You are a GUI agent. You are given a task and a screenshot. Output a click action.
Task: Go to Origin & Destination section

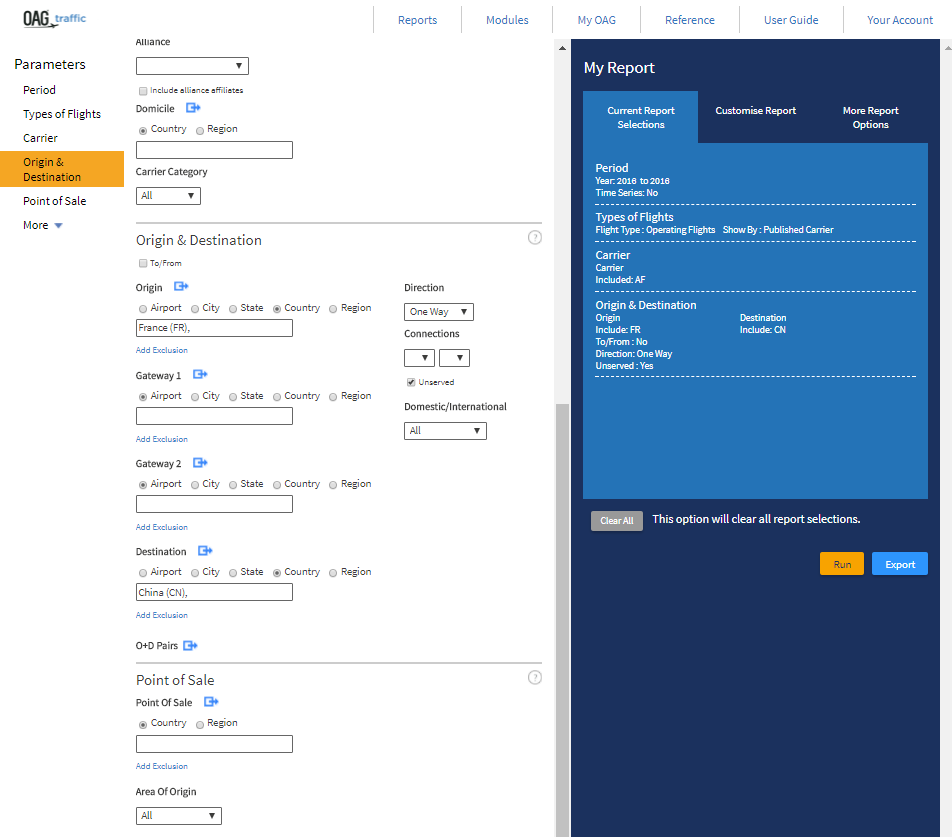pos(62,169)
